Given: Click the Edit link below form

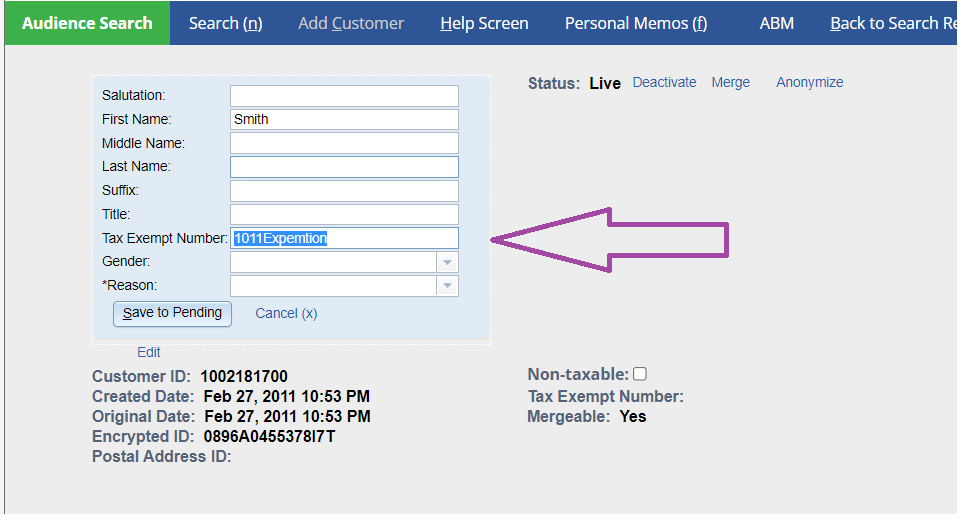Looking at the screenshot, I should coord(149,352).
